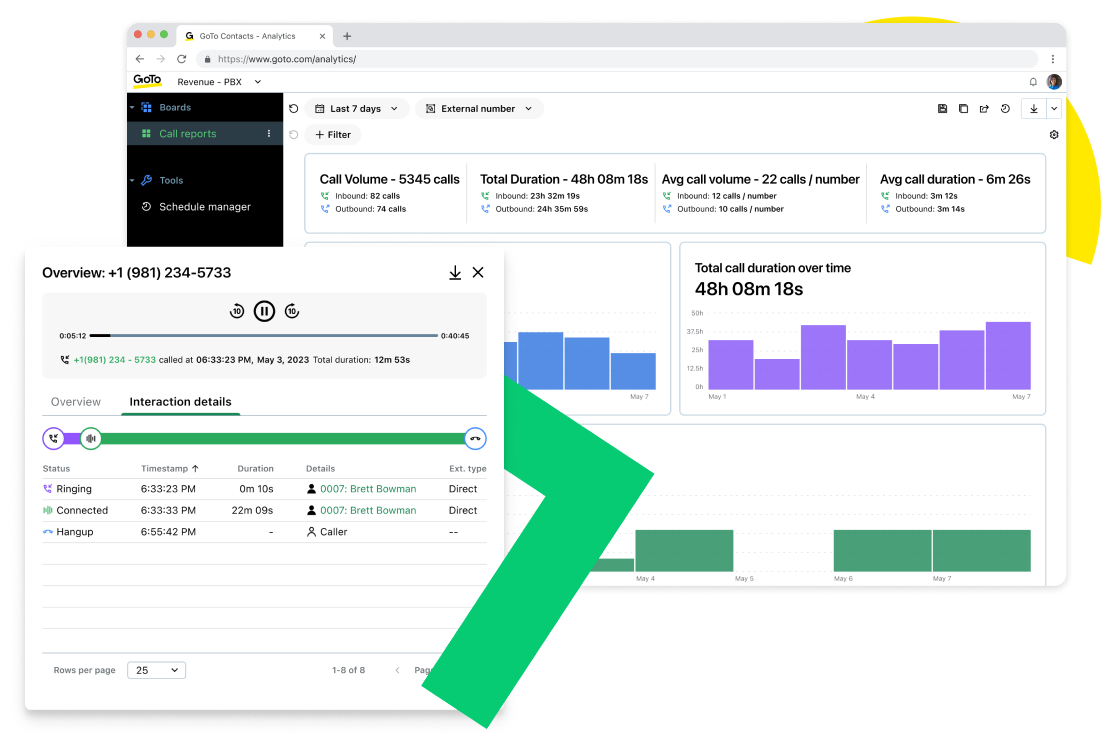Change rows per page using the 25 dropdown

pos(156,670)
